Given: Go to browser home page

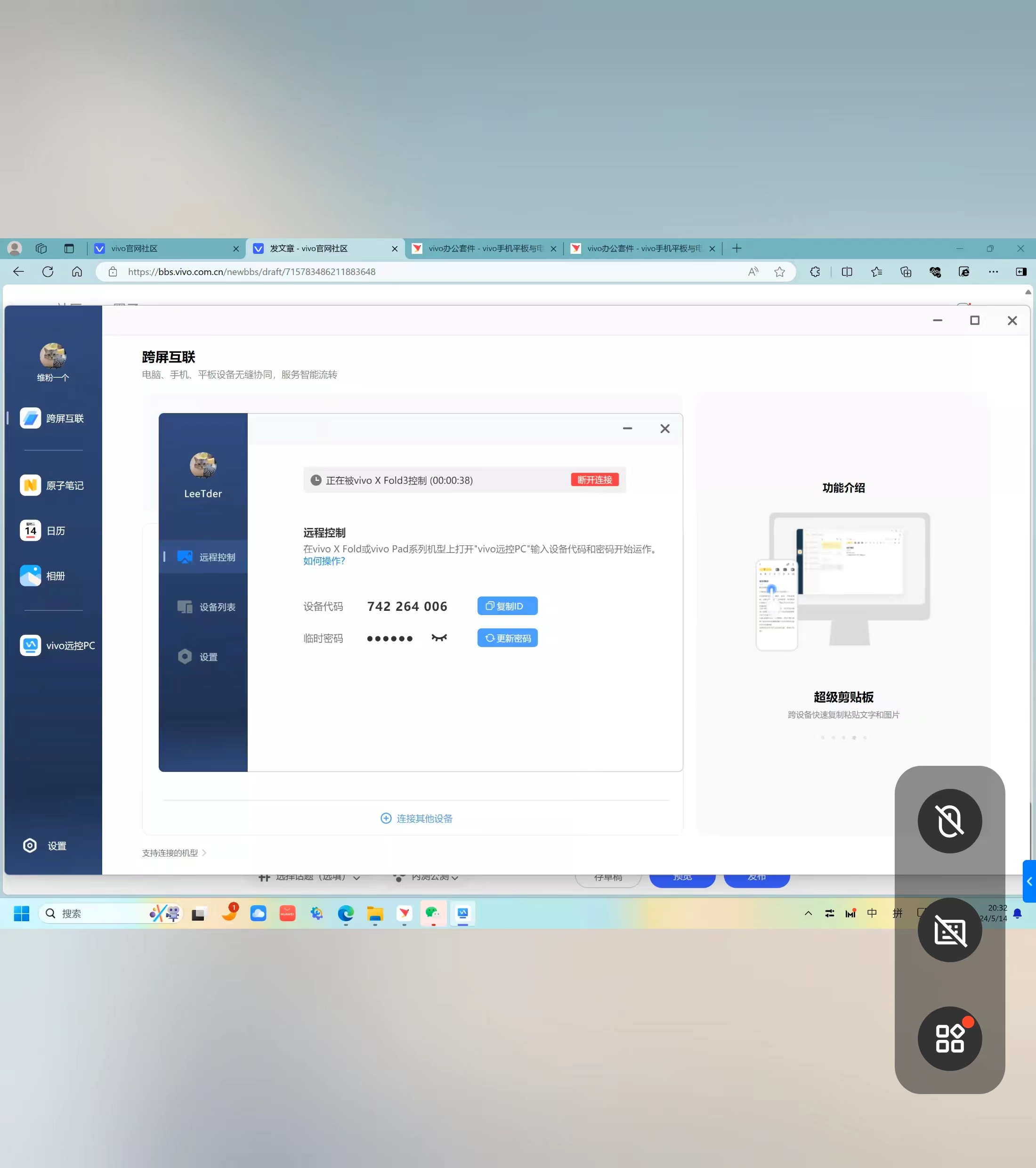Looking at the screenshot, I should tap(77, 271).
